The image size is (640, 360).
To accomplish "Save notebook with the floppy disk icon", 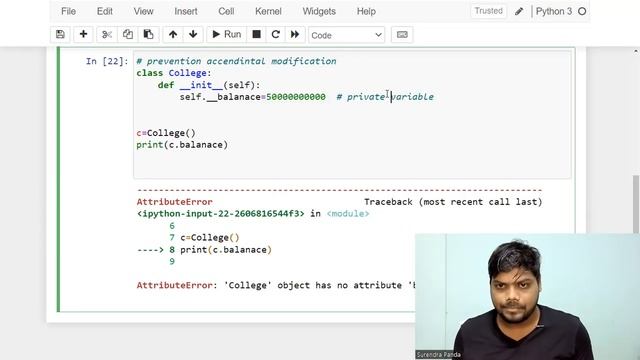I will (x=60, y=35).
